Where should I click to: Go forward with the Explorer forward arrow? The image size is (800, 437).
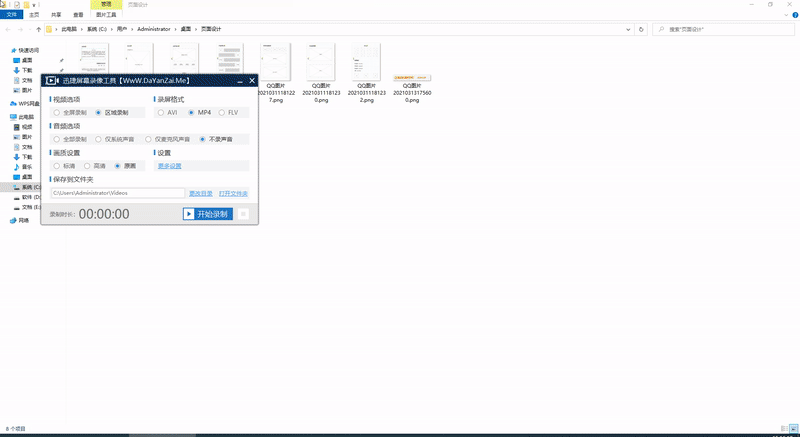click(x=20, y=30)
